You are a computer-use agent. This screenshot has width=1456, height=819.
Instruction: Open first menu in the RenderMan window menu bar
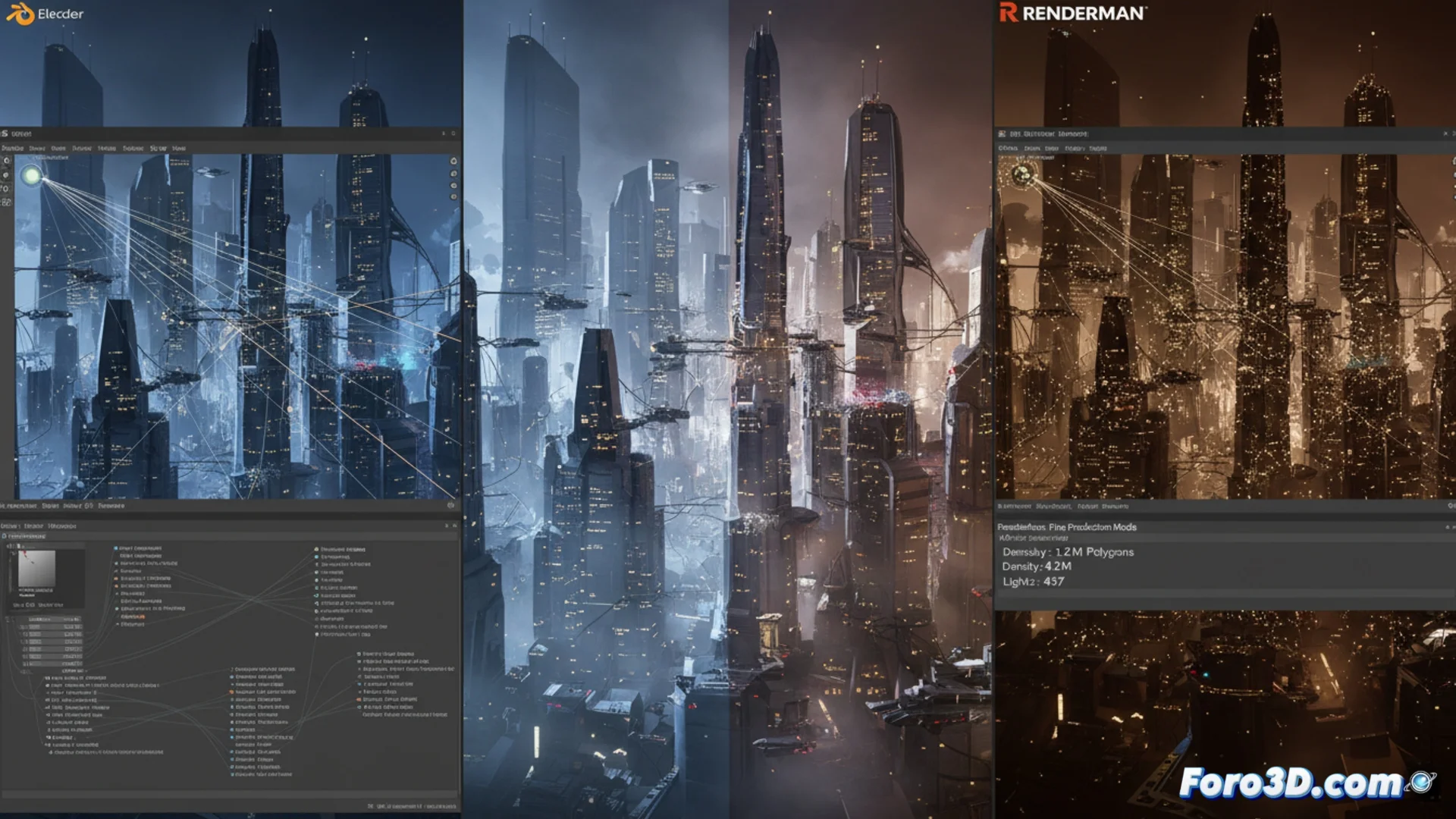pos(1008,149)
